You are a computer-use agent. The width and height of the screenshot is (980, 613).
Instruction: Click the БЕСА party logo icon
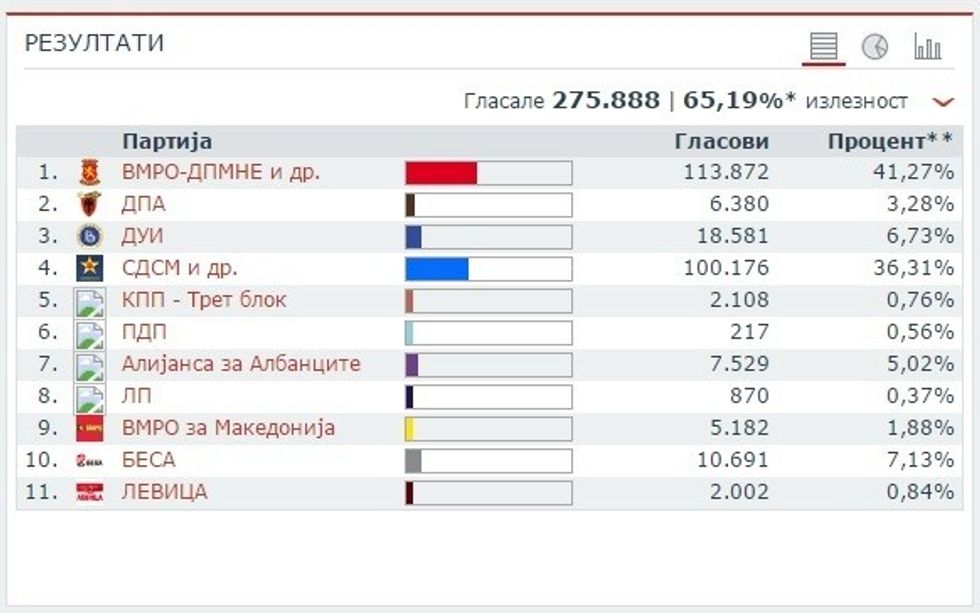coord(90,460)
